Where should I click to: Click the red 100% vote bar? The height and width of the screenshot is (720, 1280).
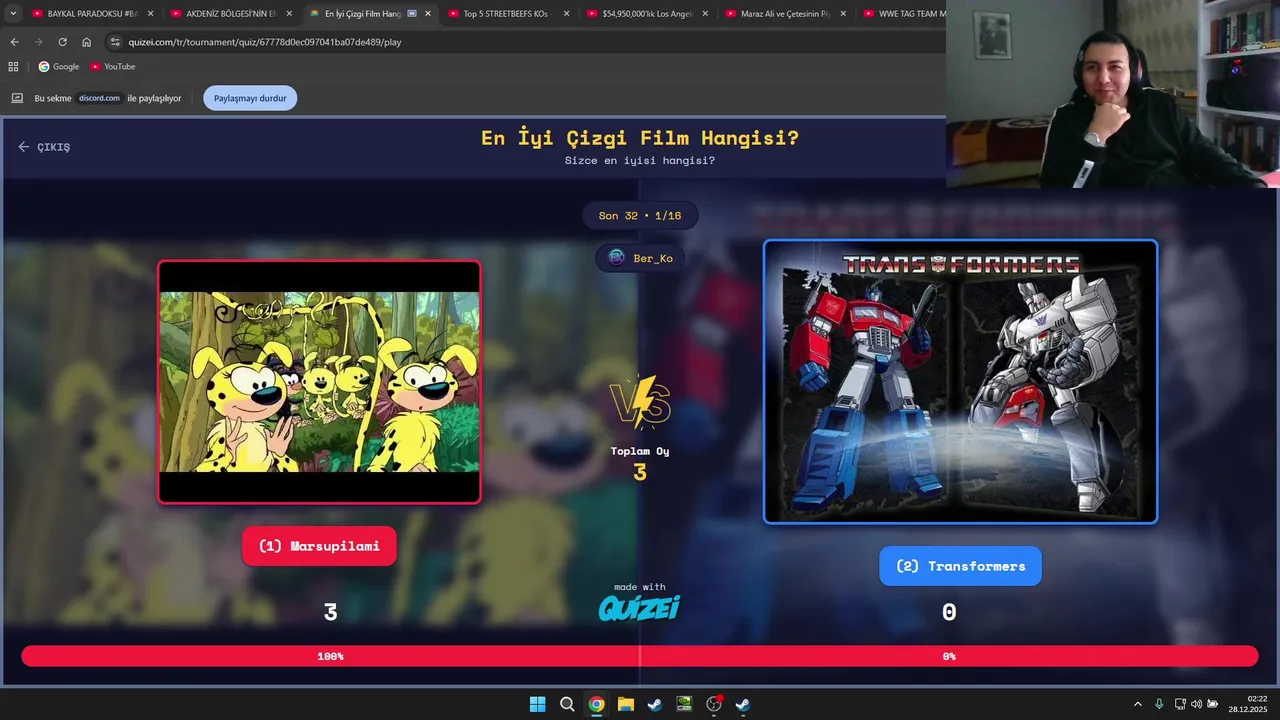330,656
